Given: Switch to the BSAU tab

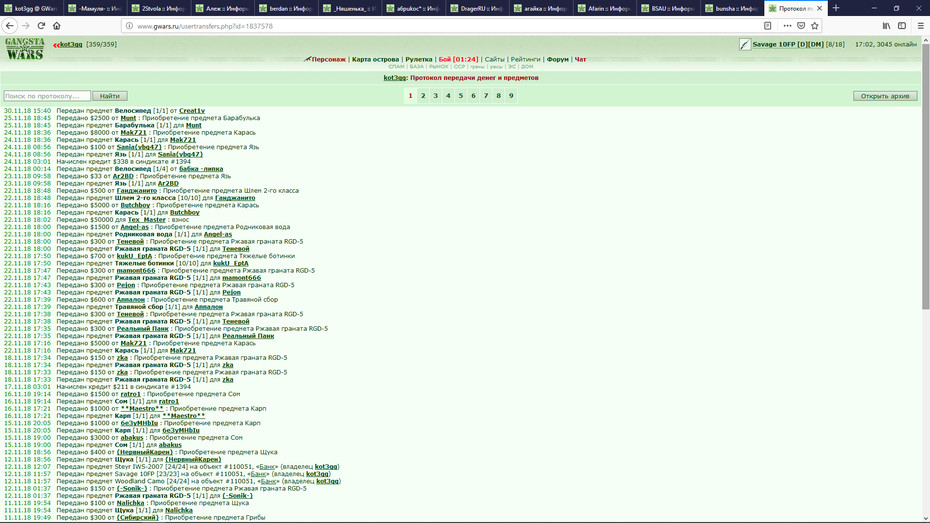Looking at the screenshot, I should point(668,8).
